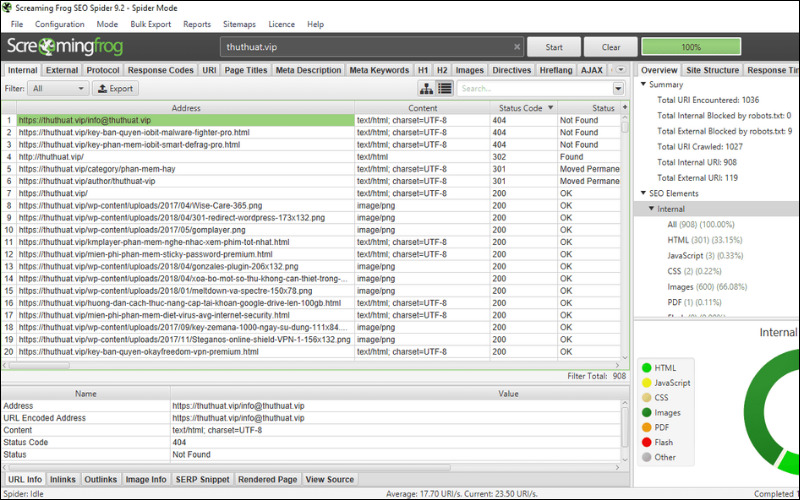Open the SERP Snippet bottom tab

point(203,480)
